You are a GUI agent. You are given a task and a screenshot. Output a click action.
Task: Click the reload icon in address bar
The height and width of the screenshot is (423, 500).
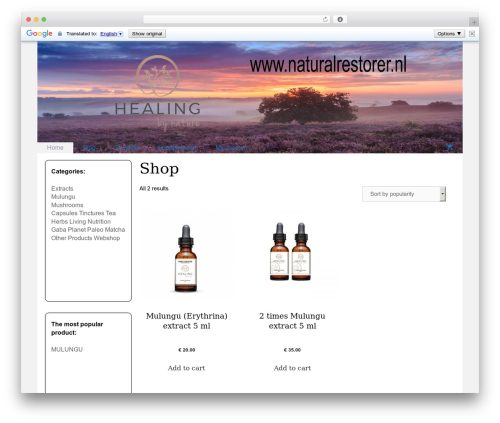325,19
